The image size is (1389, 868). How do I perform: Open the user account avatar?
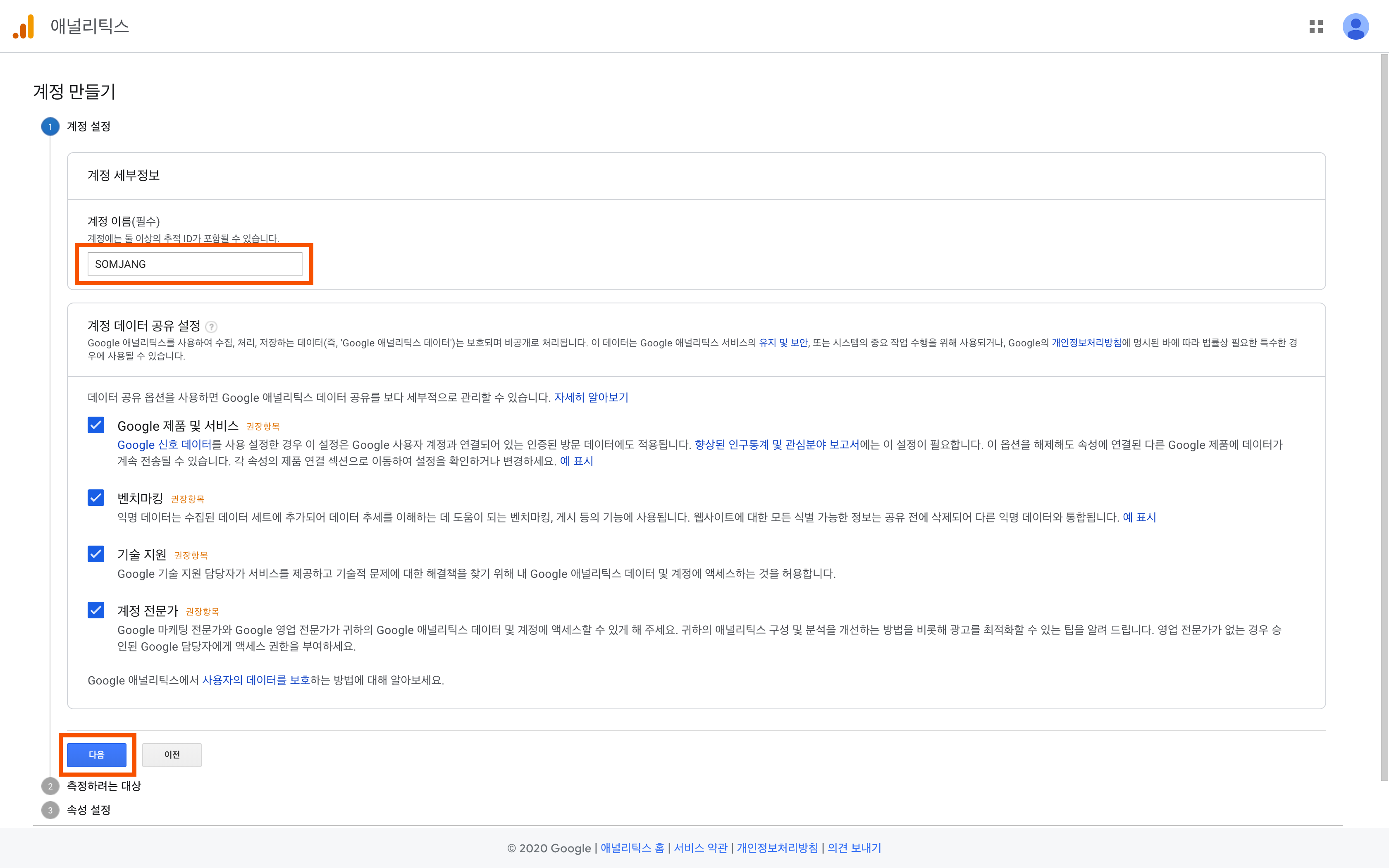(1355, 26)
